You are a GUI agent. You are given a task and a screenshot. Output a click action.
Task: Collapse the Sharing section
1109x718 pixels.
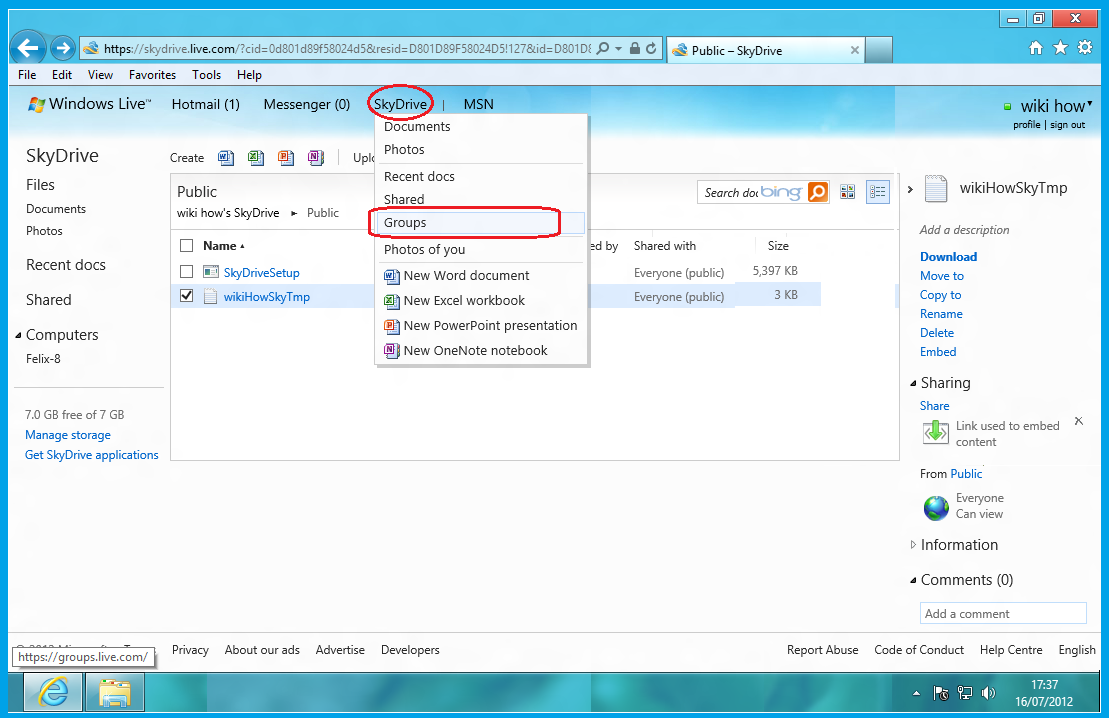[x=913, y=383]
